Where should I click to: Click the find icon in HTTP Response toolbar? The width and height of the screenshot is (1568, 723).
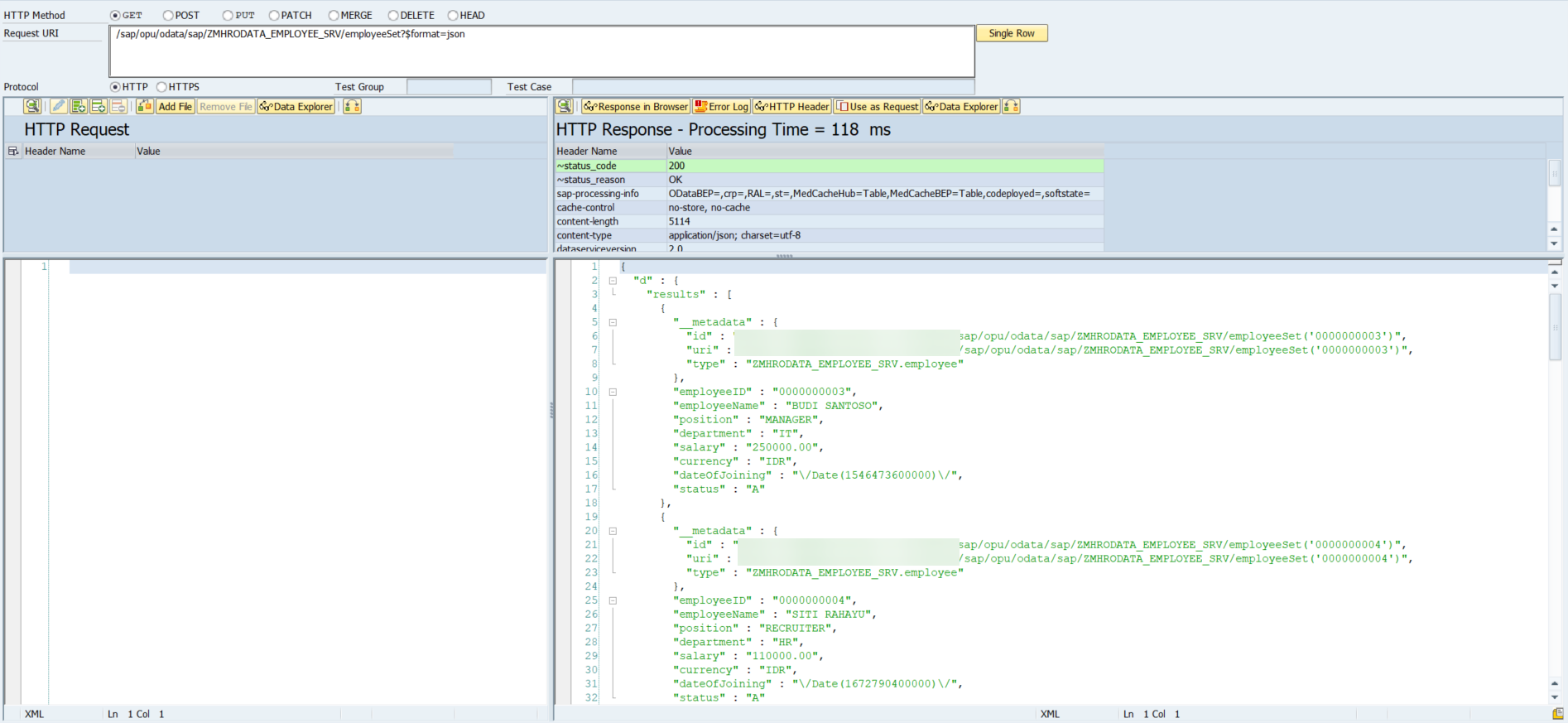(x=565, y=107)
